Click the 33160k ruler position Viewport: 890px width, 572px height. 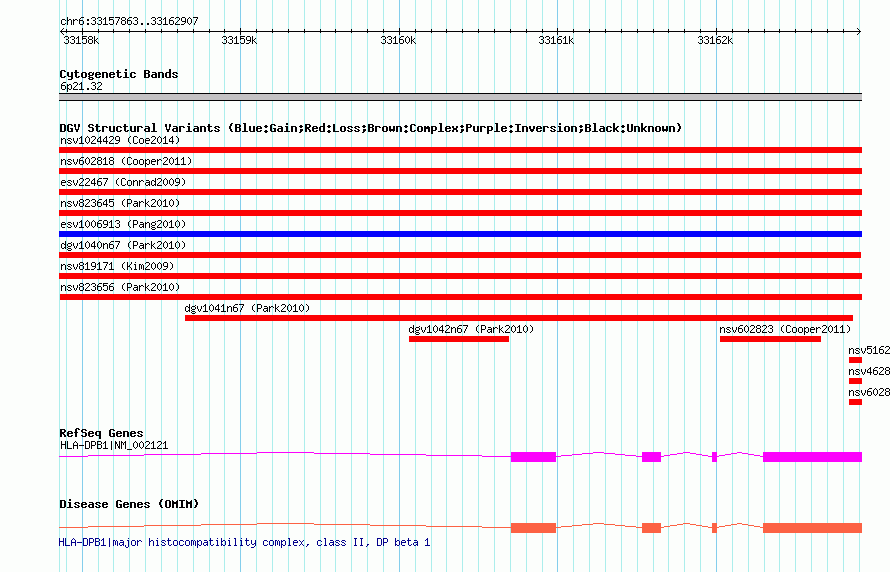[x=398, y=40]
